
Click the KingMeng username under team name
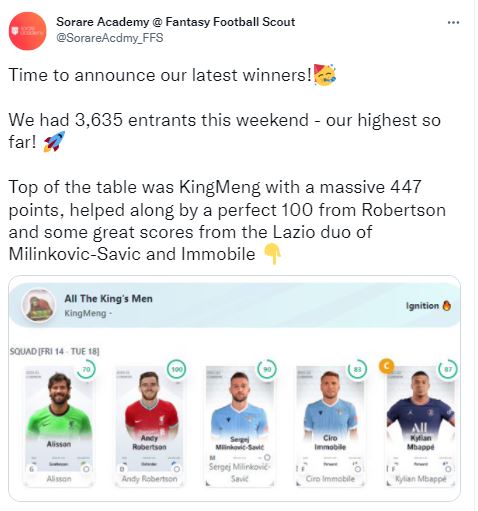pyautogui.click(x=85, y=313)
